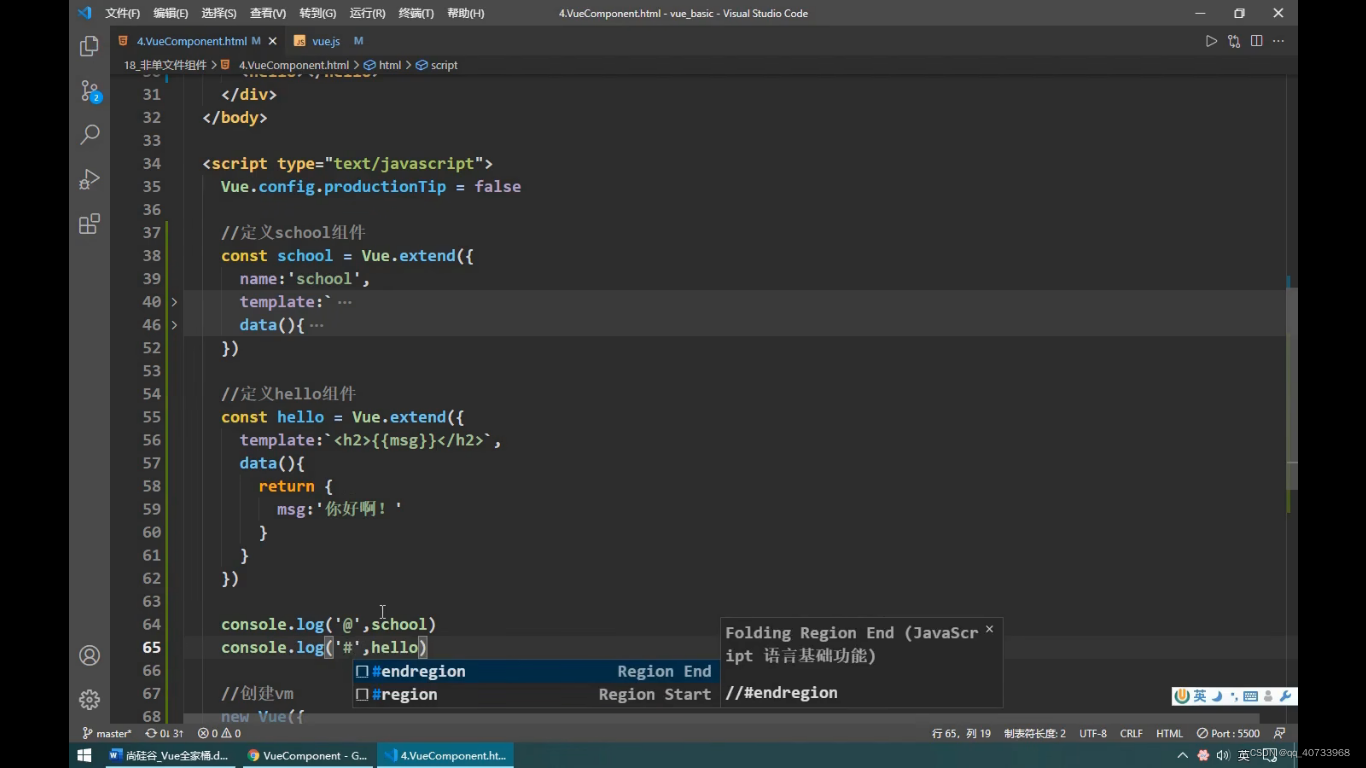Close the 4.VueComponent.html editor tab
1366x768 pixels.
[273, 41]
